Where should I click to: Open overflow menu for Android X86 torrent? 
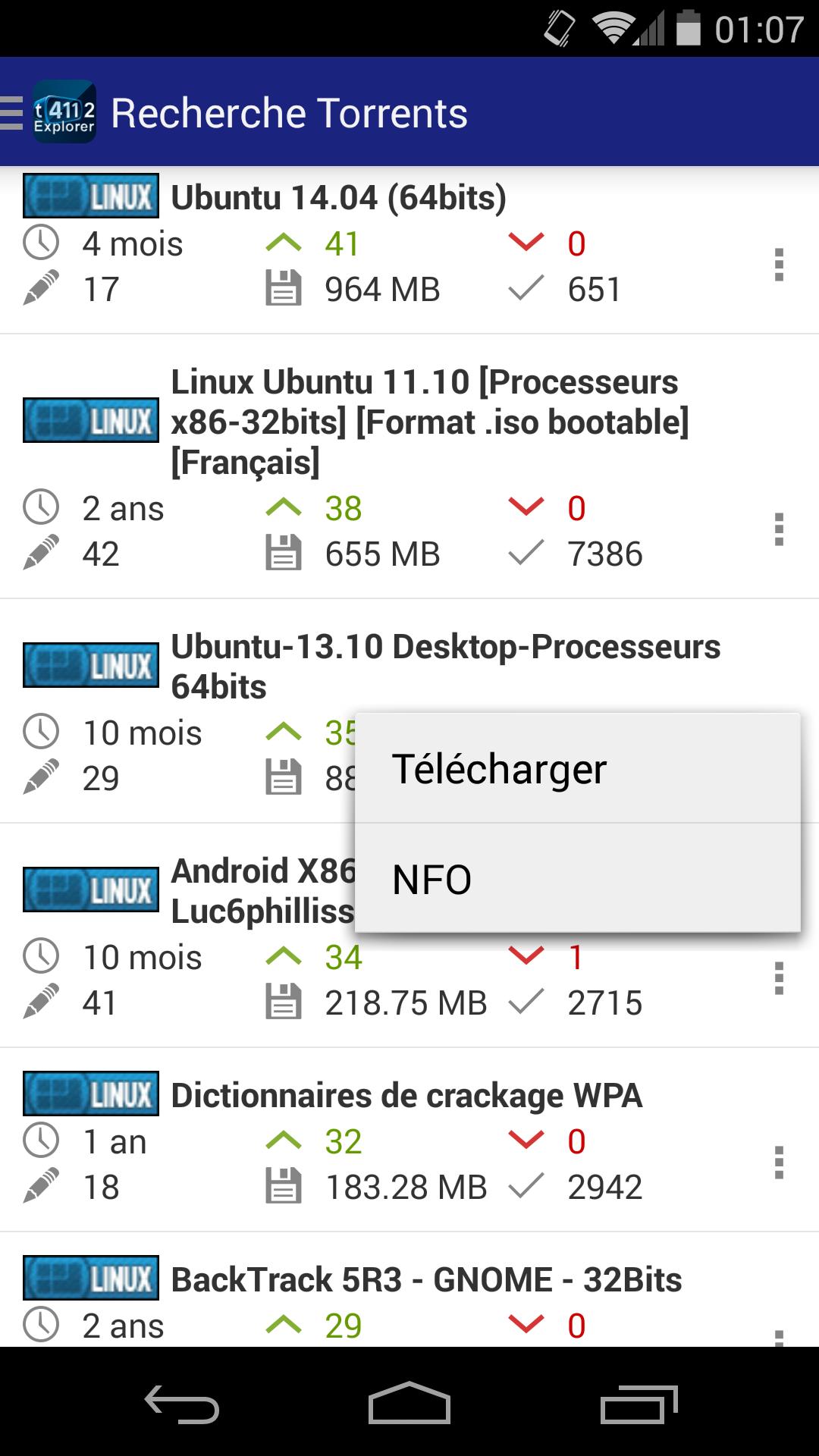[779, 978]
